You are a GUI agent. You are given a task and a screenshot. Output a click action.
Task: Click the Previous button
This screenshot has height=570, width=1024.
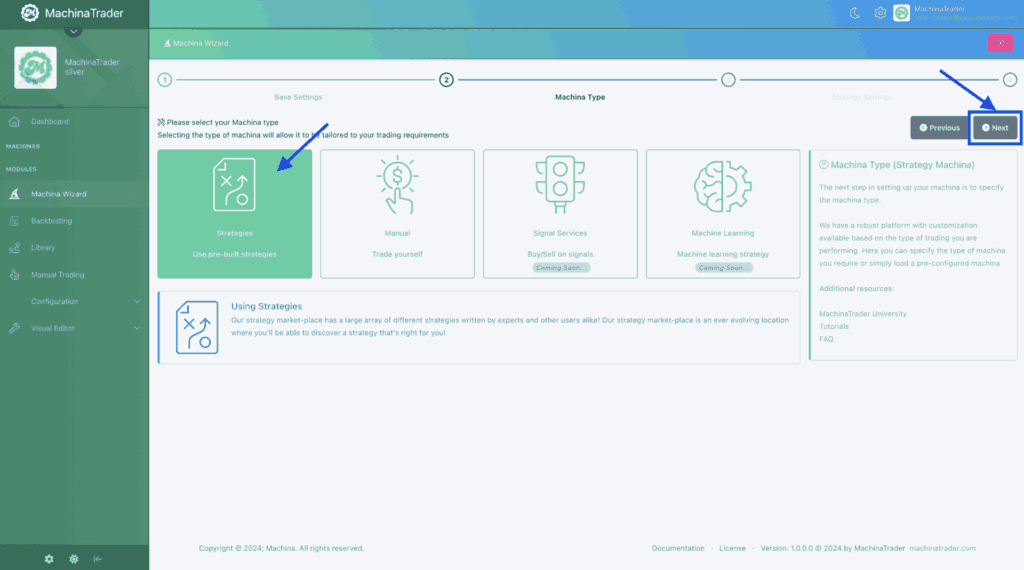point(940,128)
